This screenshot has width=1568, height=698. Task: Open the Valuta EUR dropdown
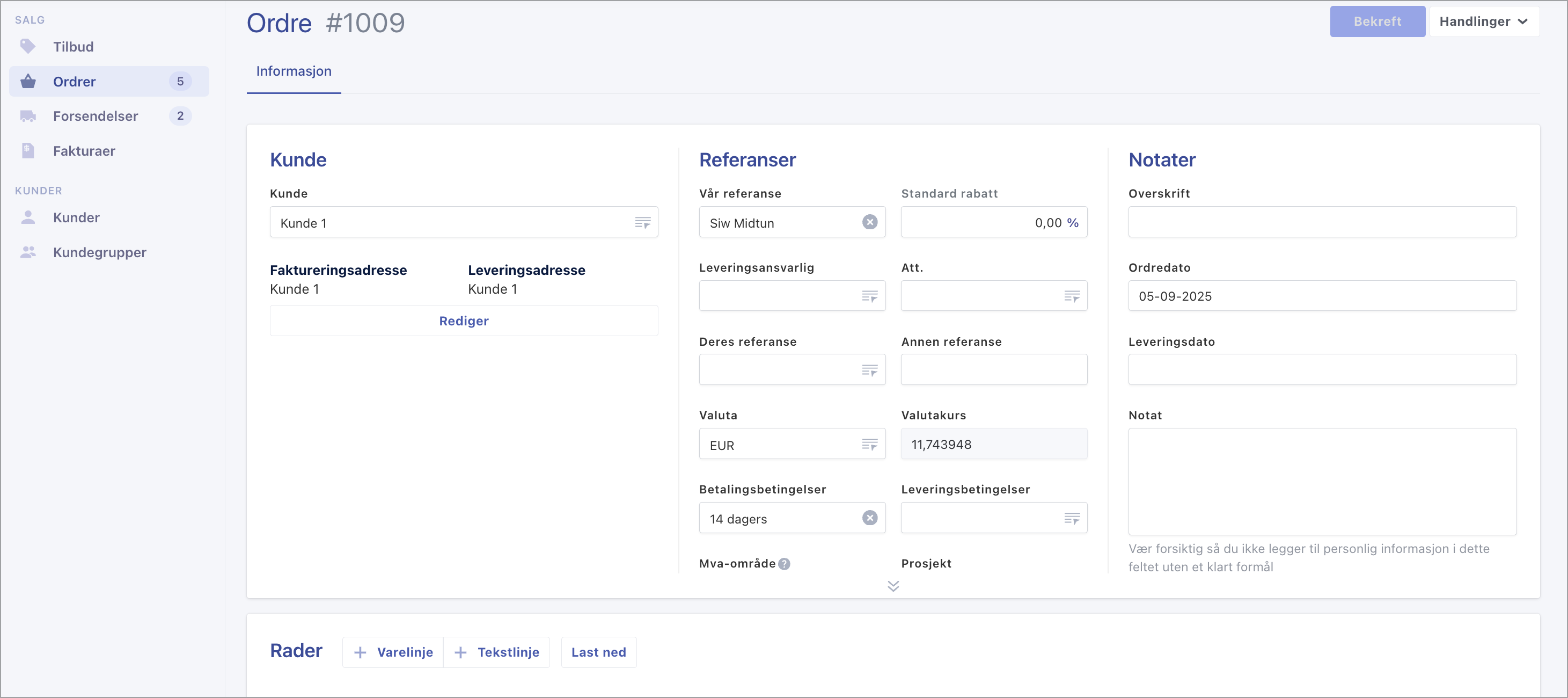click(870, 445)
